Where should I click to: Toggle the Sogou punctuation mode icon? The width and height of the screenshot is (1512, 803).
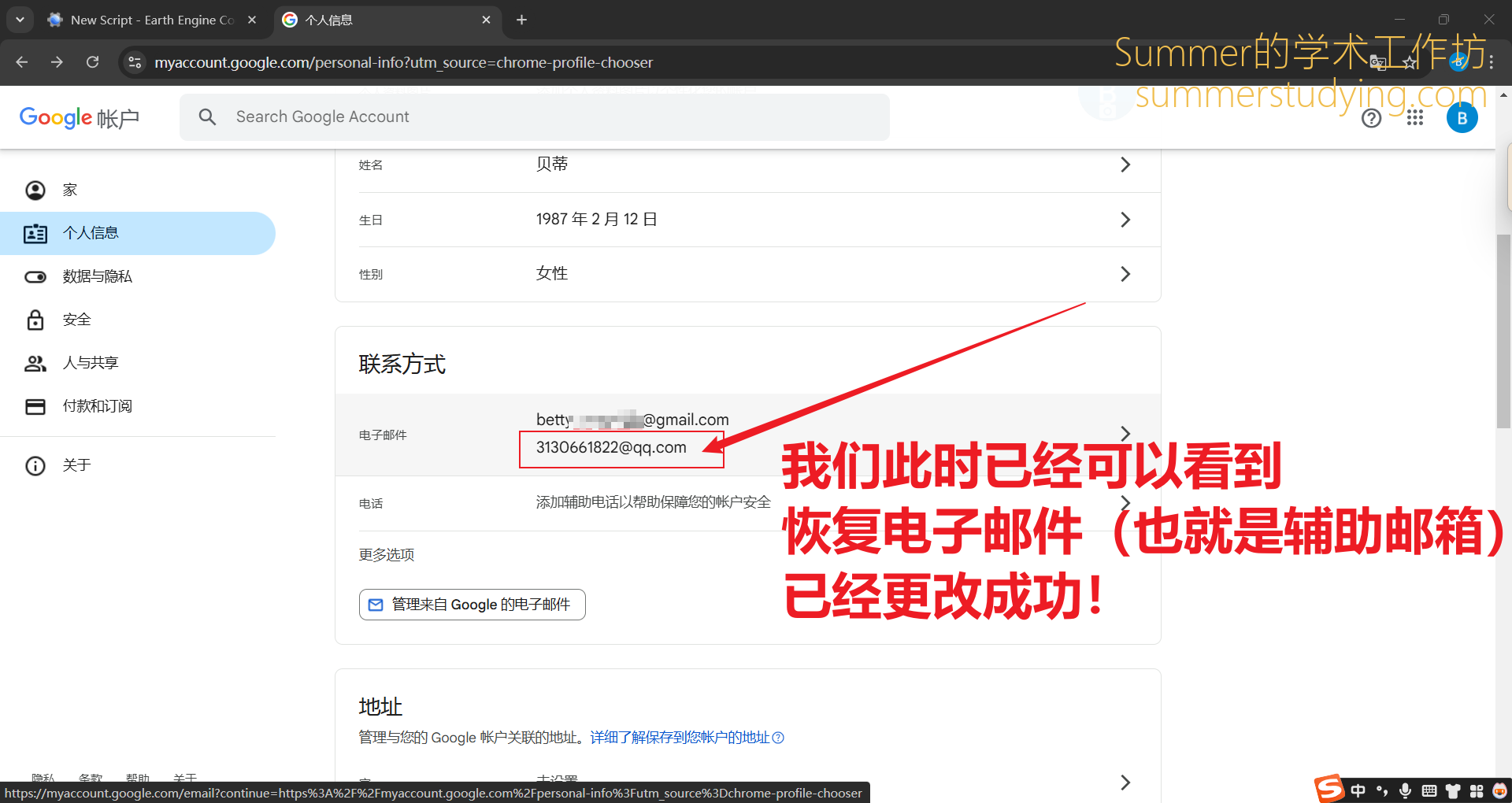click(1382, 790)
